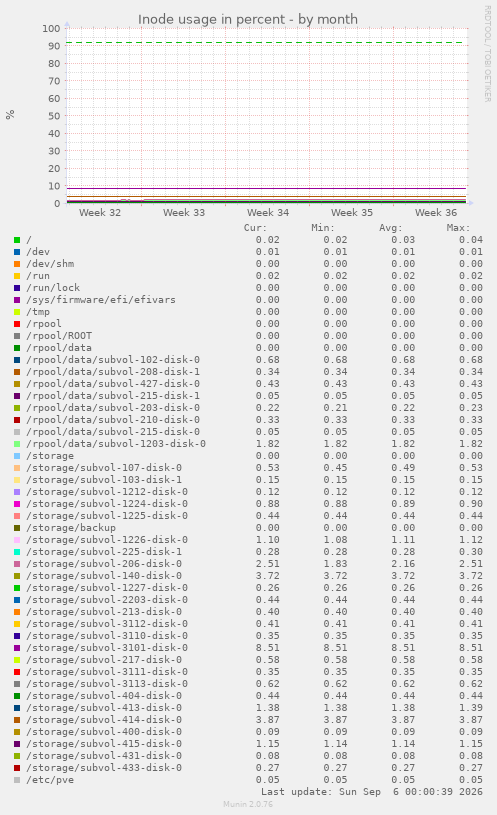Click the 'Max:' column header
This screenshot has width=497, height=815.
[458, 228]
